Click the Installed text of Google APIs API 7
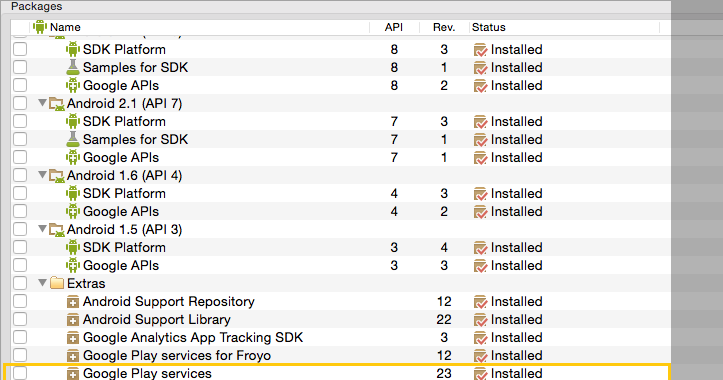The width and height of the screenshot is (723, 380). click(516, 157)
